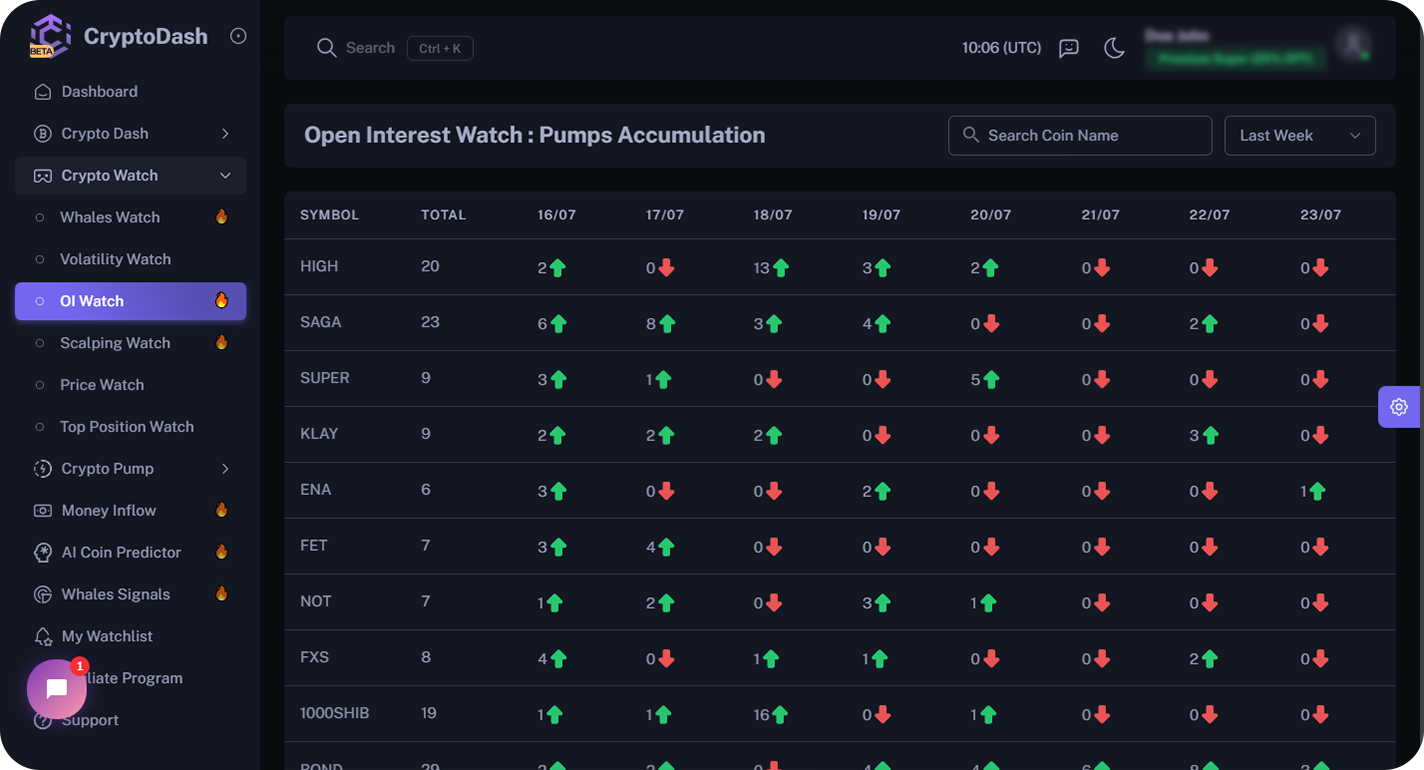Viewport: 1424px width, 770px height.
Task: Click the fire icon next to AI Coin Predictor
Action: point(222,552)
